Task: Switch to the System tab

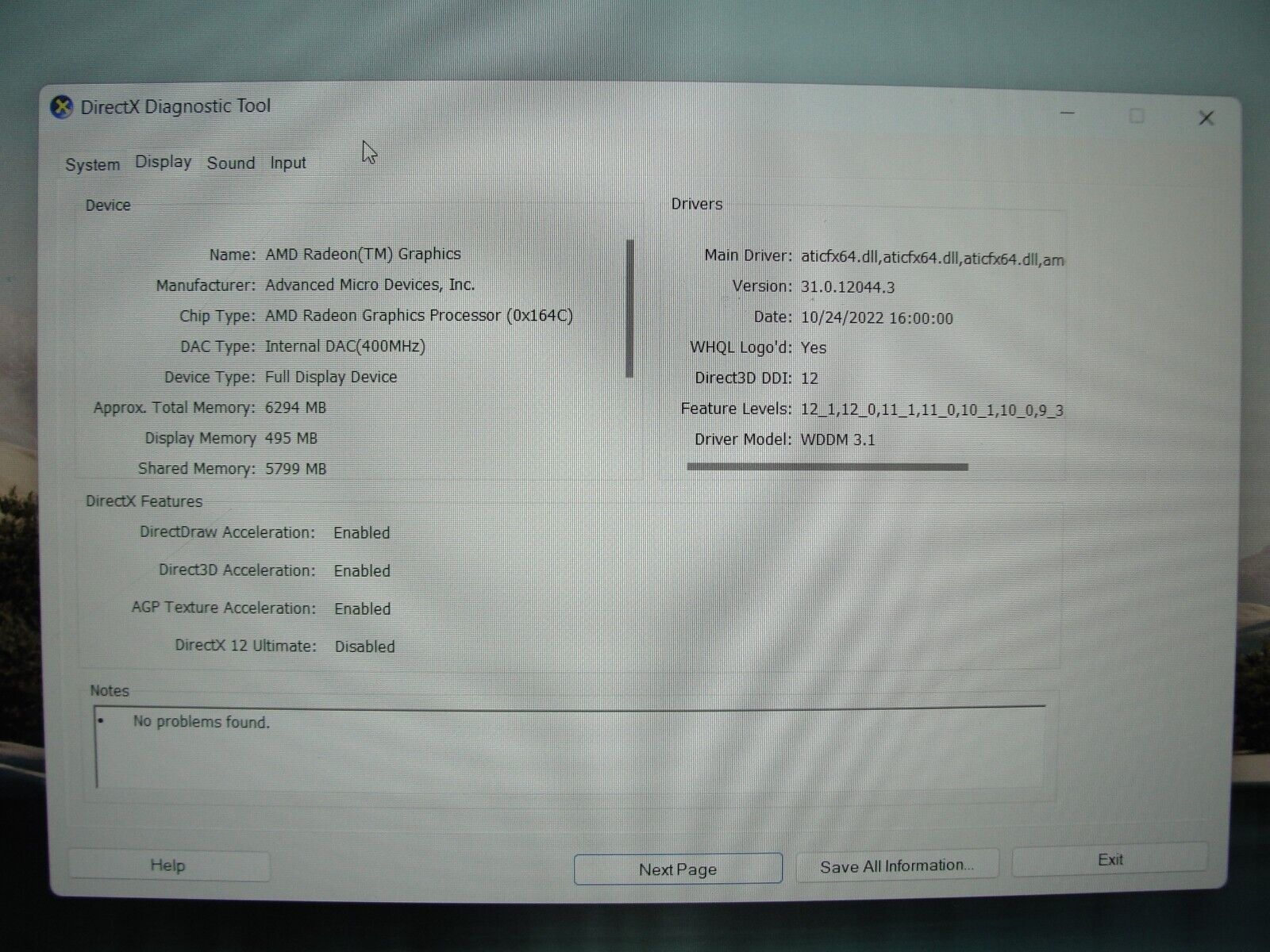Action: click(x=92, y=163)
